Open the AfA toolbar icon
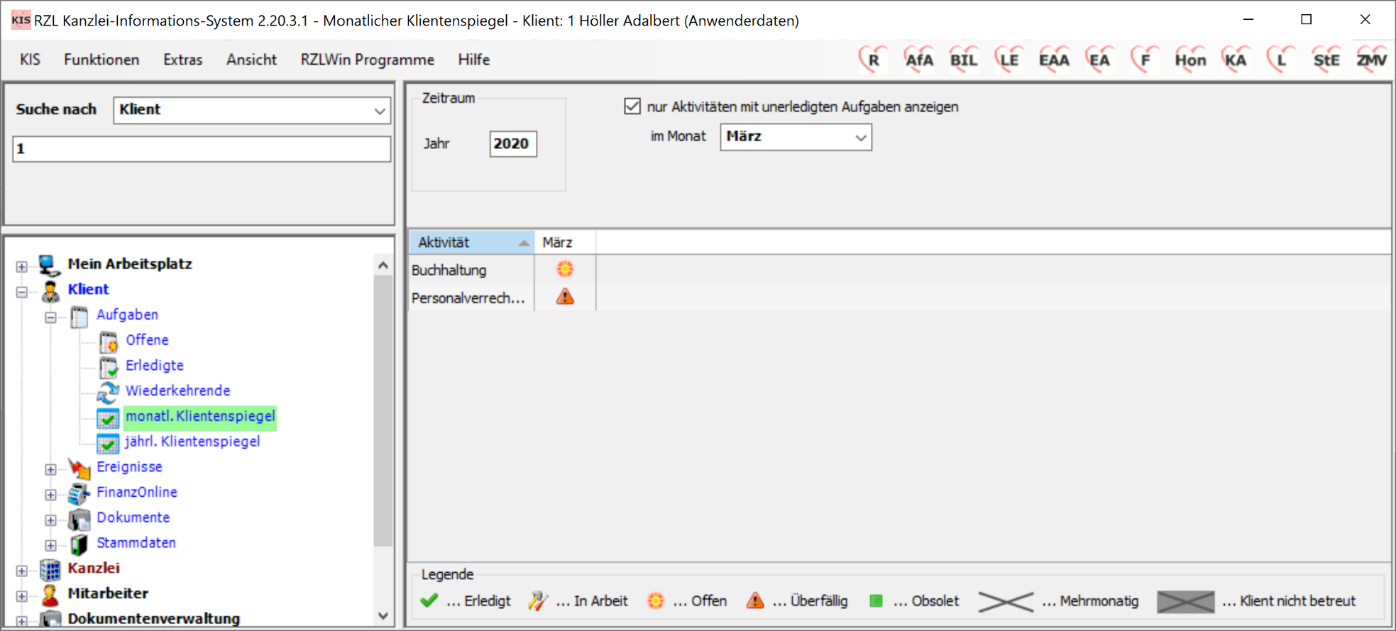The height and width of the screenshot is (631, 1396). click(x=917, y=59)
